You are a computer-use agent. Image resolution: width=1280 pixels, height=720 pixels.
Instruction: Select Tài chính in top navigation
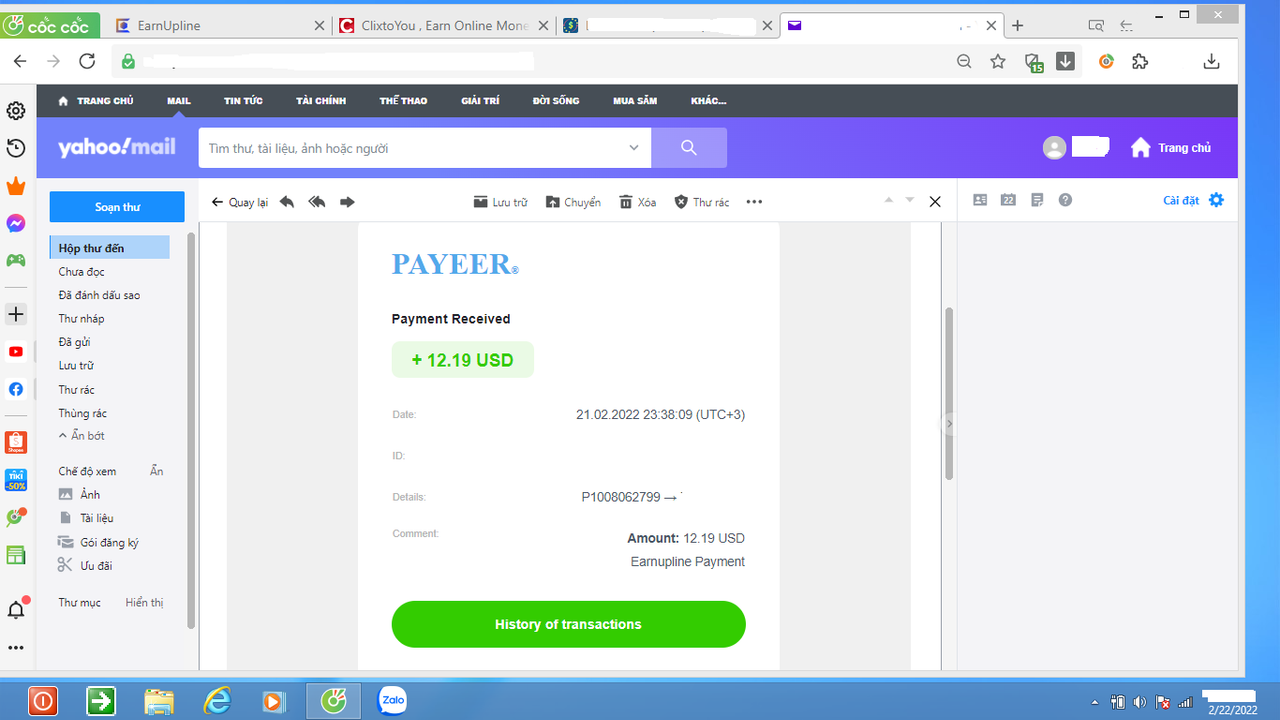point(321,101)
